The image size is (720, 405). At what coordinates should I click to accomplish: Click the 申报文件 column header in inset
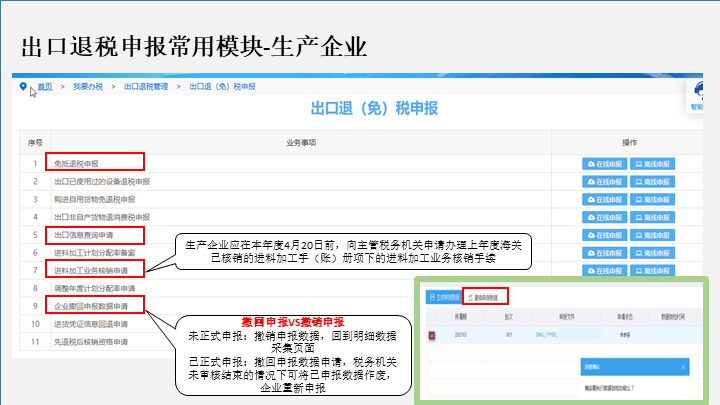pyautogui.click(x=567, y=317)
